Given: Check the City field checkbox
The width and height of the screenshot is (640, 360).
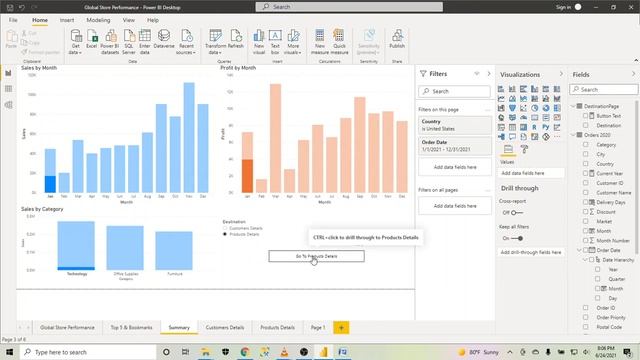Looking at the screenshot, I should click(x=586, y=154).
